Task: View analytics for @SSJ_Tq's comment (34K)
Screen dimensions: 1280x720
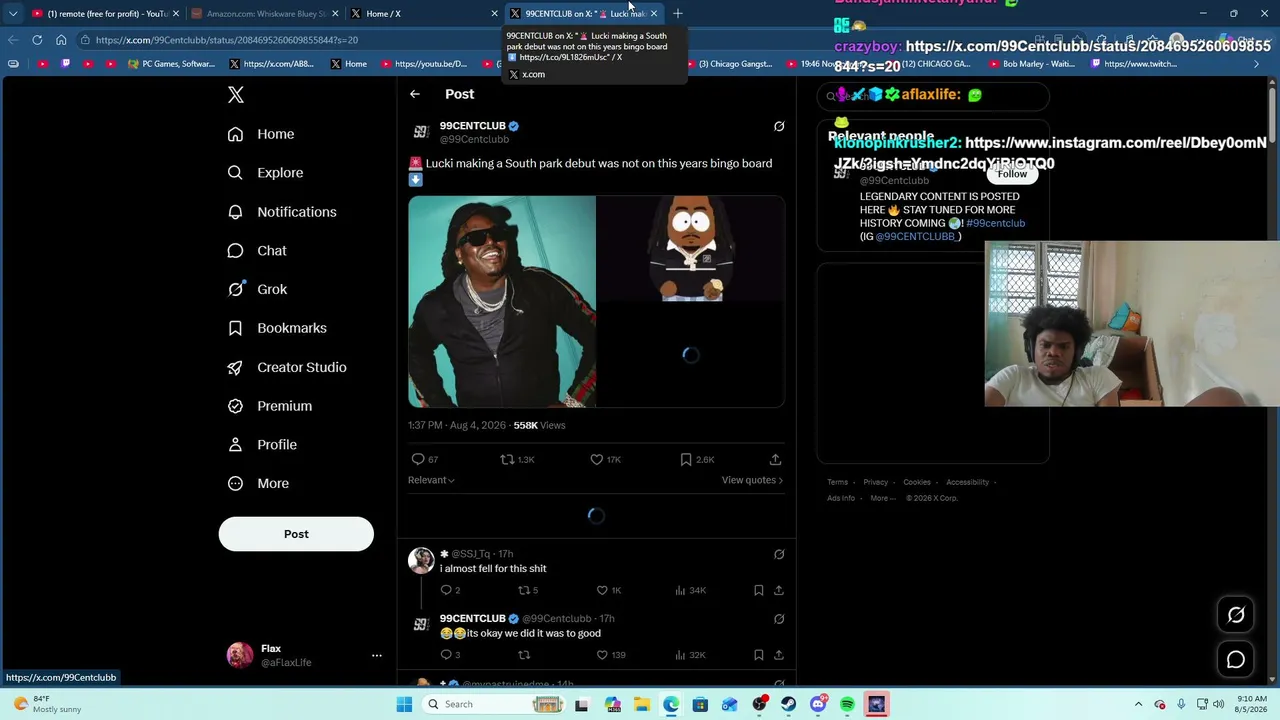Action: tap(690, 590)
